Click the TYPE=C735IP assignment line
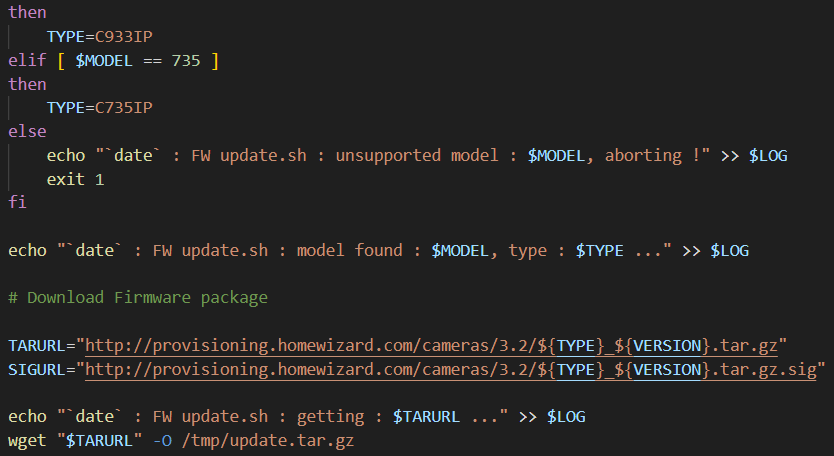834x456 pixels. (x=99, y=107)
